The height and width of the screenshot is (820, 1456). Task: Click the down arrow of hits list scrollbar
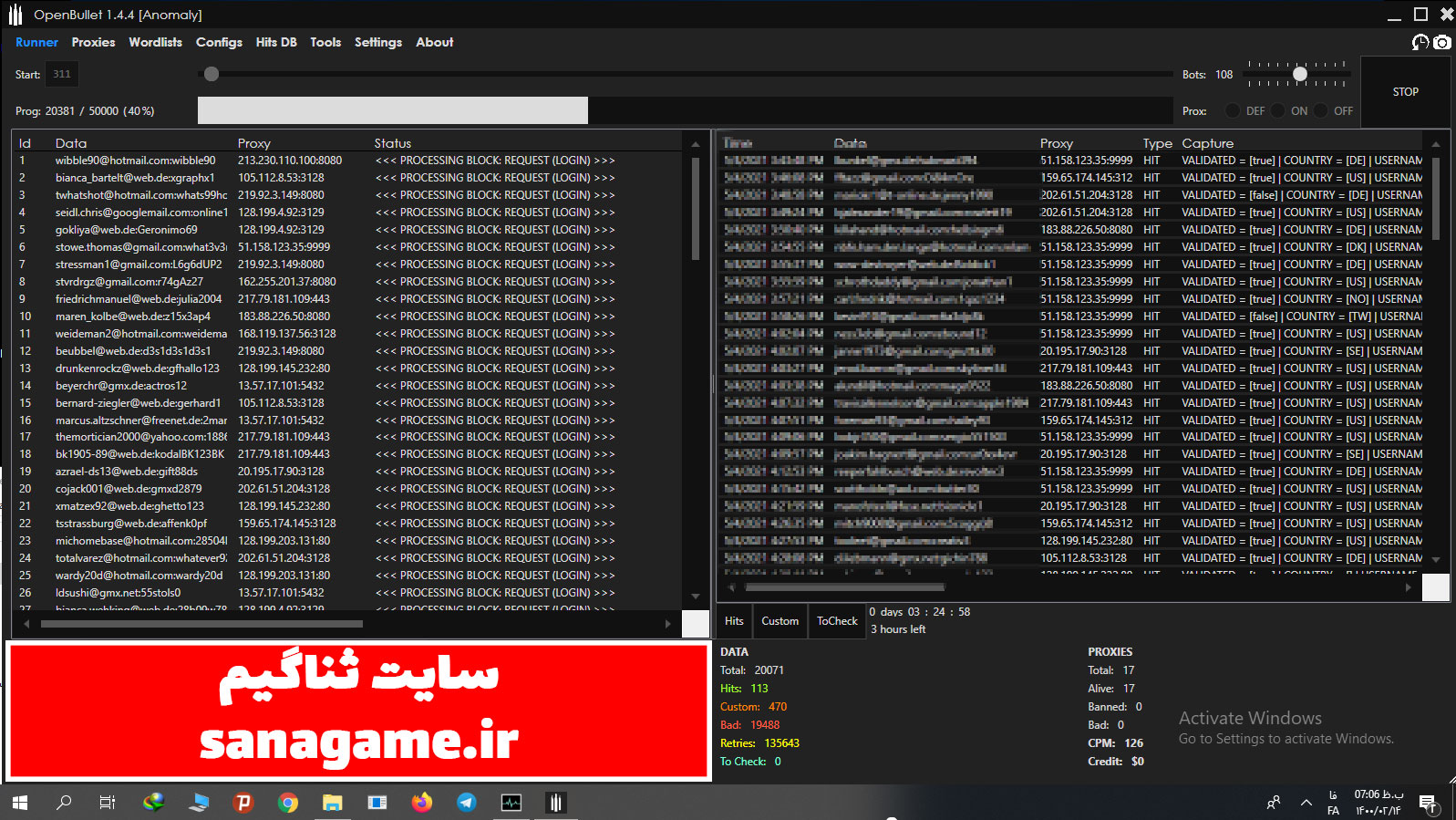pyautogui.click(x=1436, y=559)
